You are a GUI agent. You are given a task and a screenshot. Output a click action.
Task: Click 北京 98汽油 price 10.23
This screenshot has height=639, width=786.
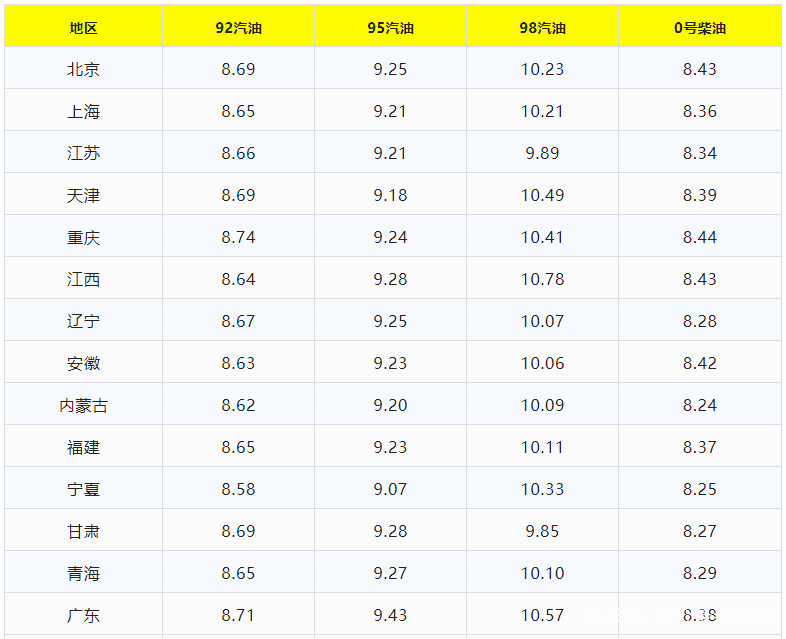coord(542,69)
